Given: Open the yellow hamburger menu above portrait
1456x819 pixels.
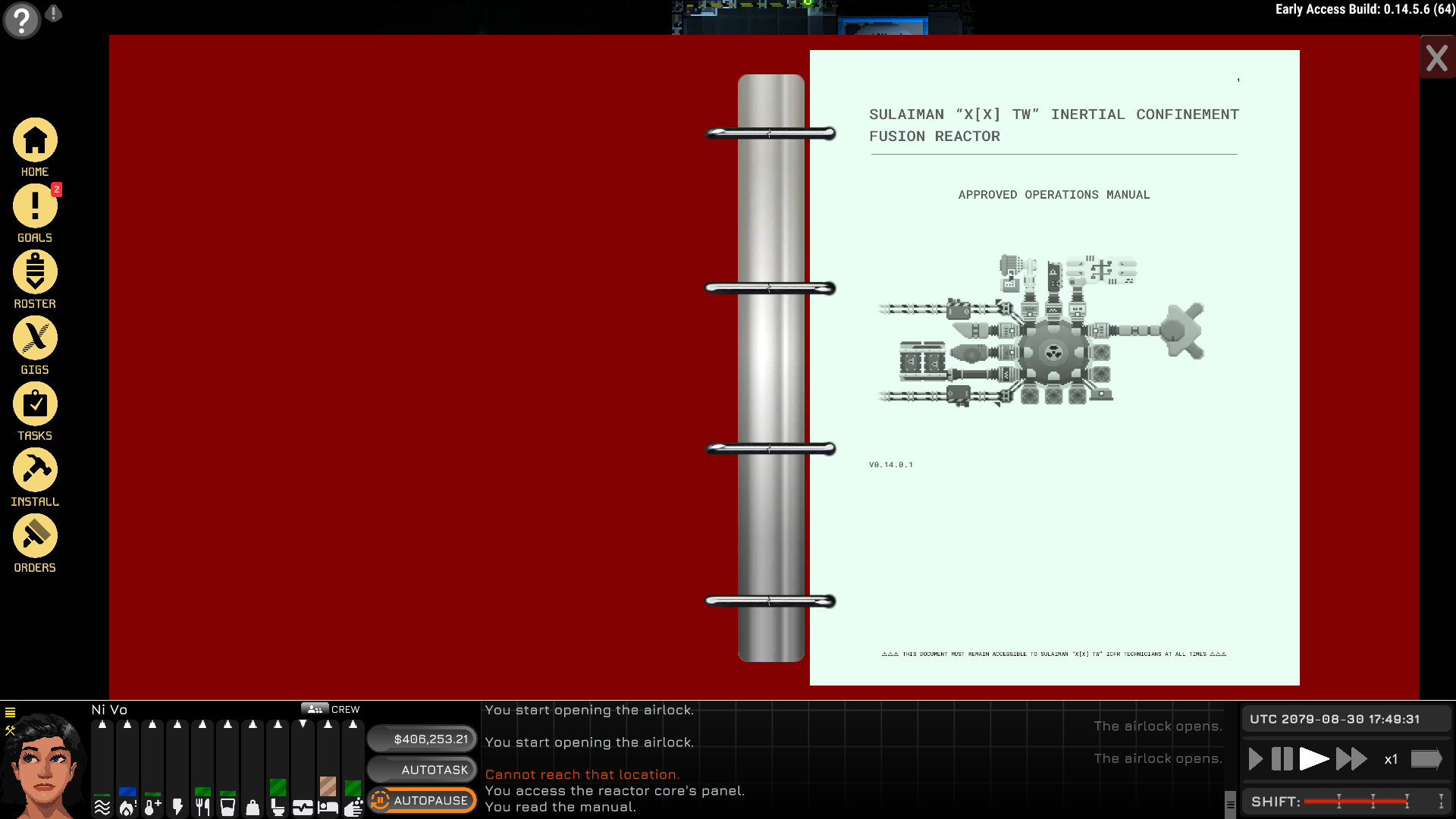Looking at the screenshot, I should point(10,712).
